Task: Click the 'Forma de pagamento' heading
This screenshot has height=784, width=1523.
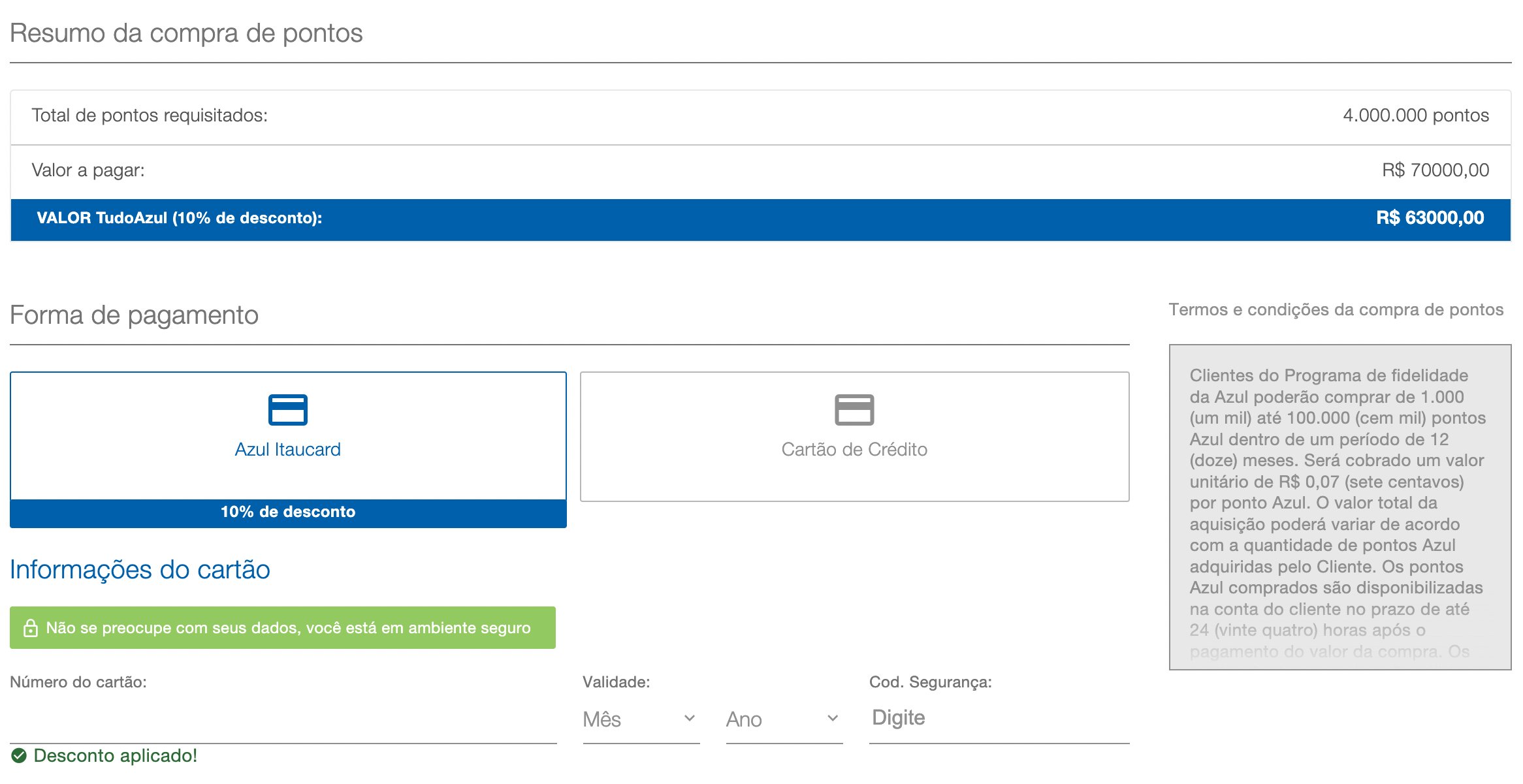Action: click(x=134, y=315)
